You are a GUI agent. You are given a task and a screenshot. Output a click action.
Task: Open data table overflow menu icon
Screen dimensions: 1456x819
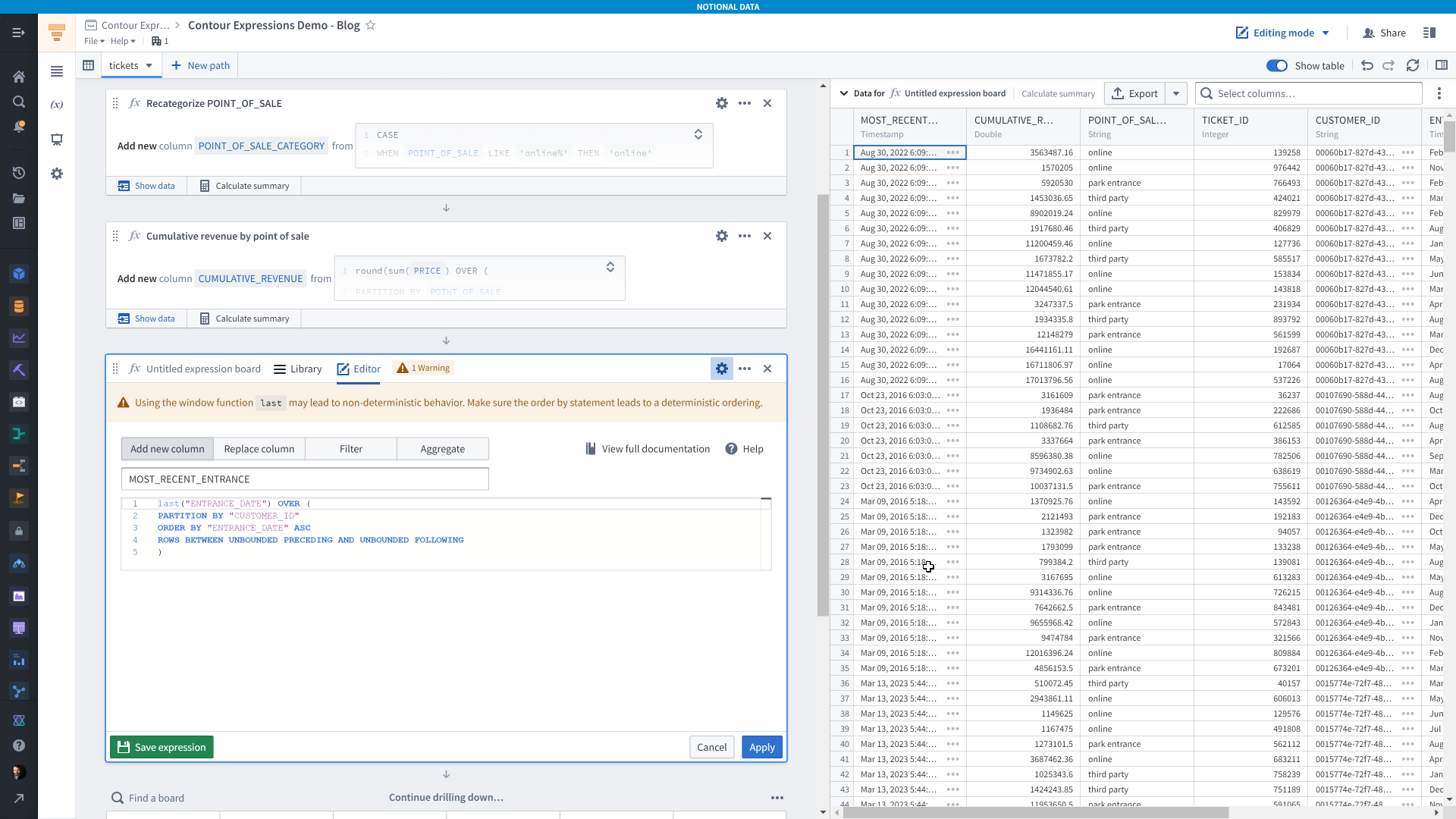[1439, 93]
